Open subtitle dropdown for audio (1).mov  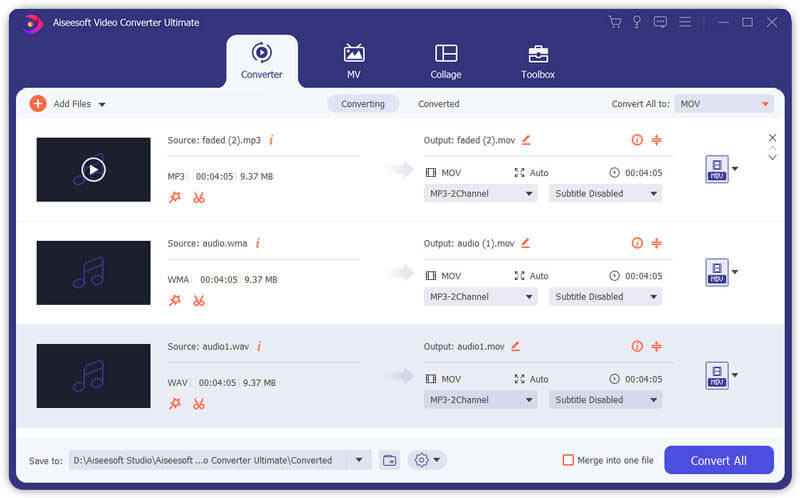(x=605, y=296)
